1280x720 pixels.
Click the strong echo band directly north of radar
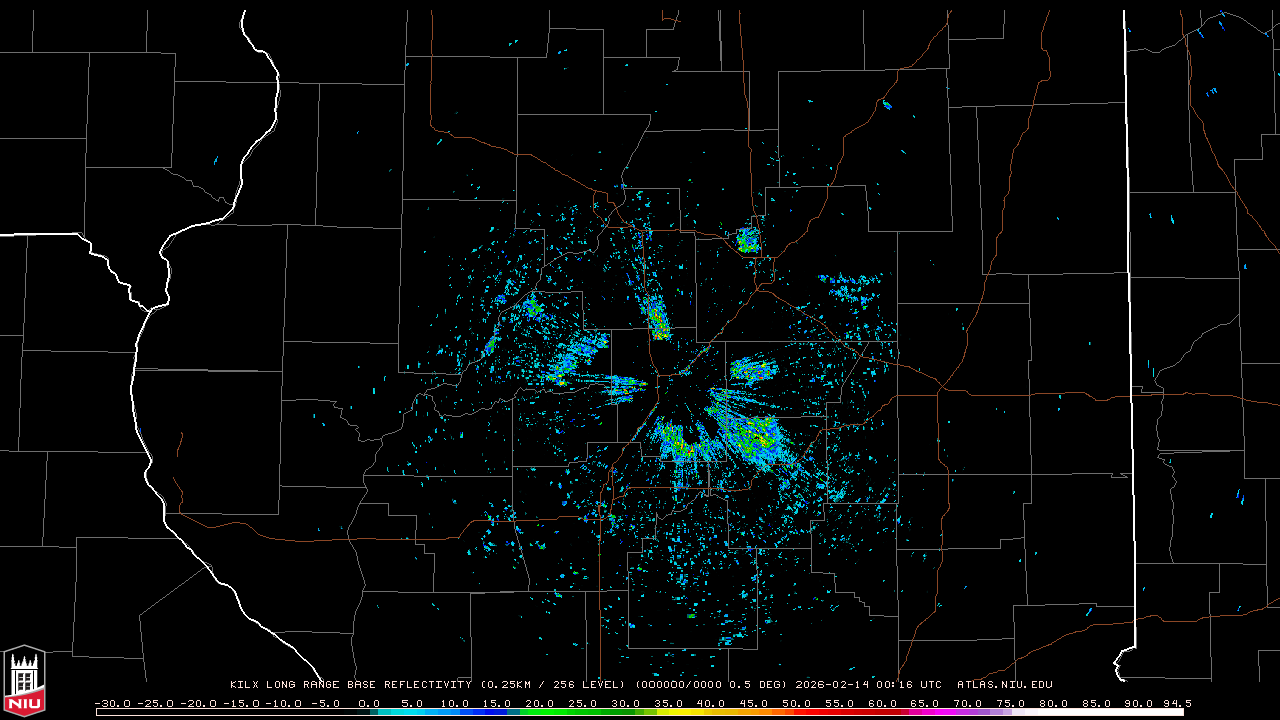[x=656, y=318]
